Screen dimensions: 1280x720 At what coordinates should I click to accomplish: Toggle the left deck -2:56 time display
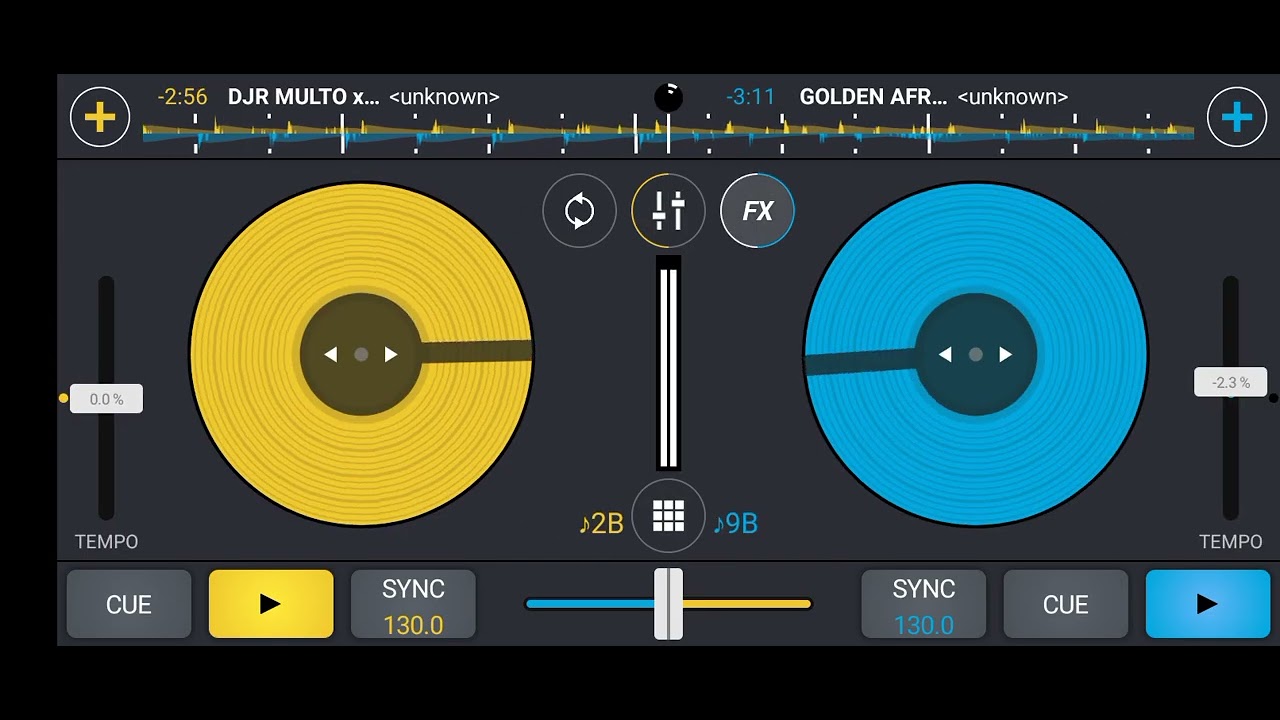[x=182, y=97]
